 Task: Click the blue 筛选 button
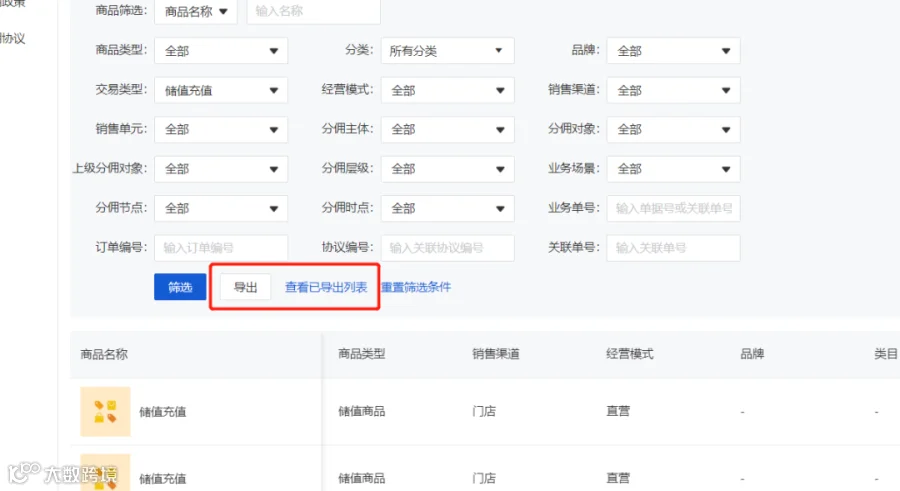(180, 287)
